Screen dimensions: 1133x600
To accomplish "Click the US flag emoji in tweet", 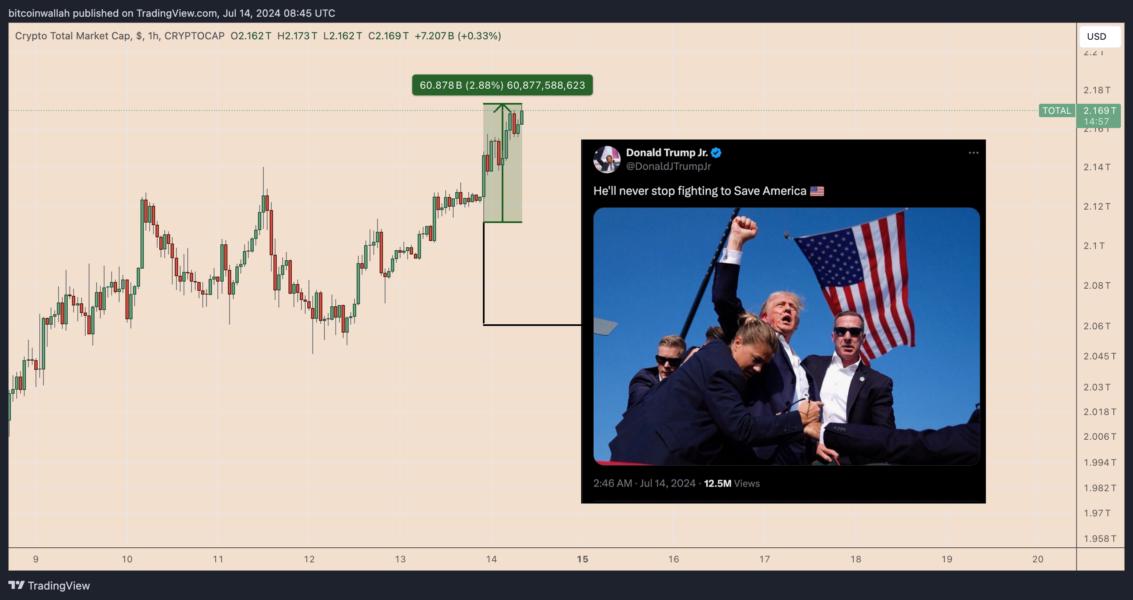I will [817, 191].
